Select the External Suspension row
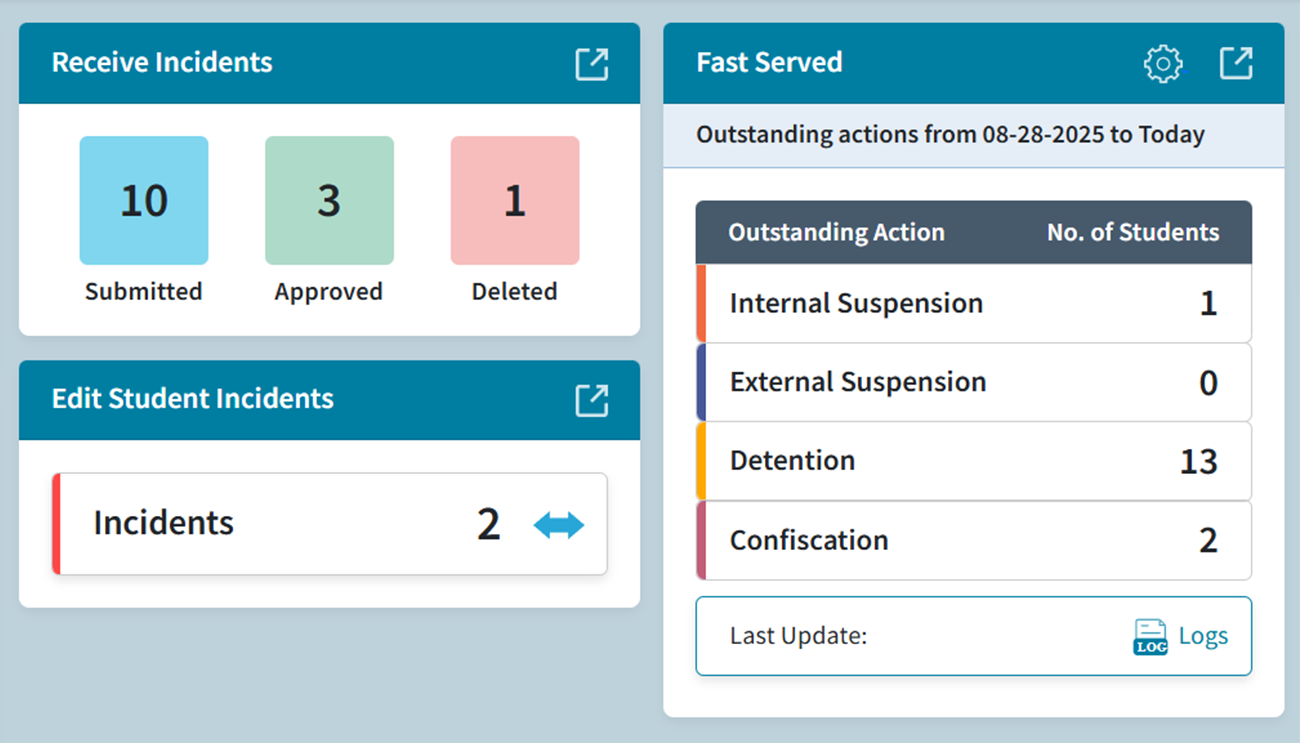Screen dimensions: 1300x743 pos(973,382)
